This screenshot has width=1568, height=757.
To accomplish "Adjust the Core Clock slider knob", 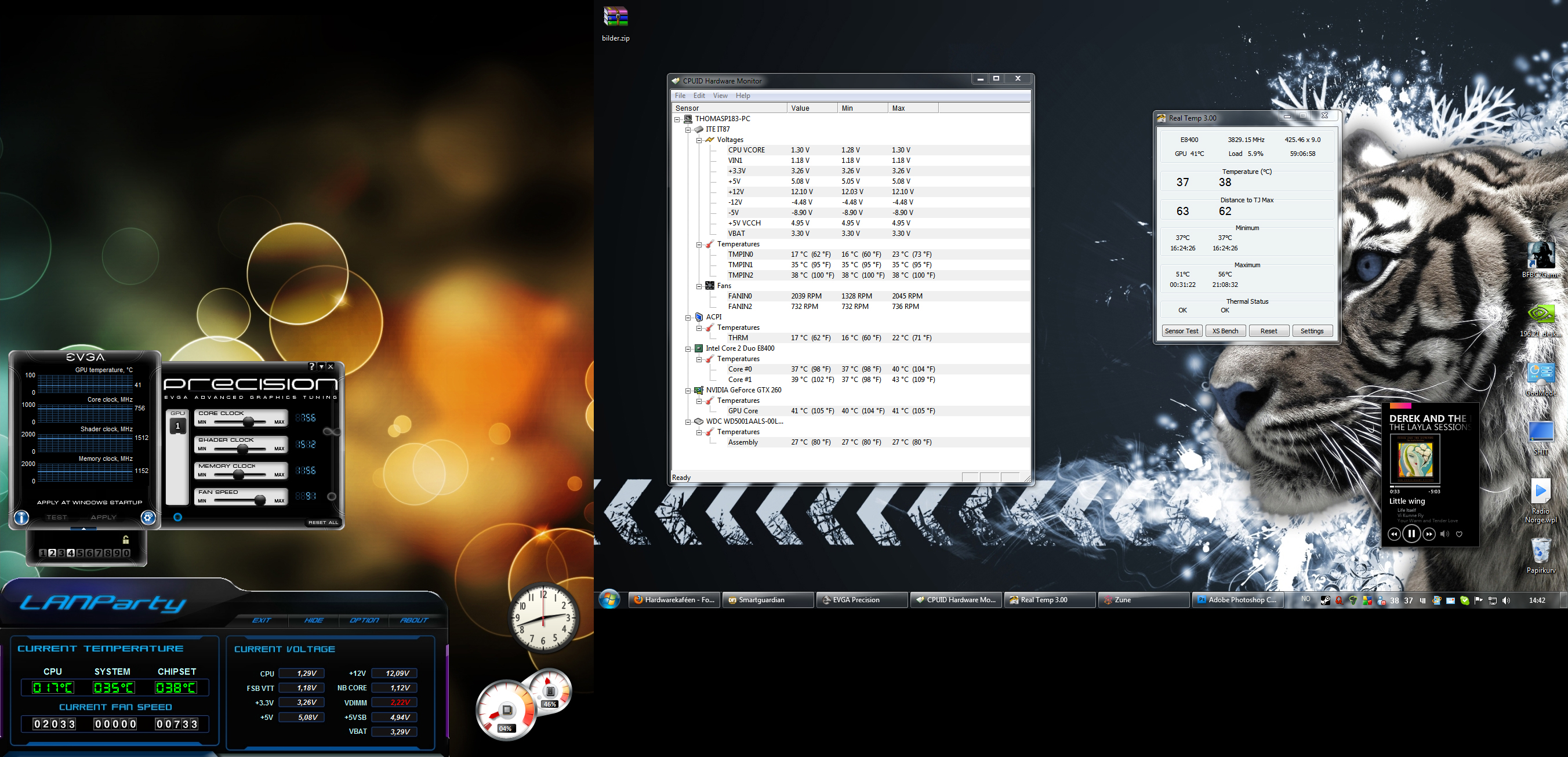I will [248, 422].
